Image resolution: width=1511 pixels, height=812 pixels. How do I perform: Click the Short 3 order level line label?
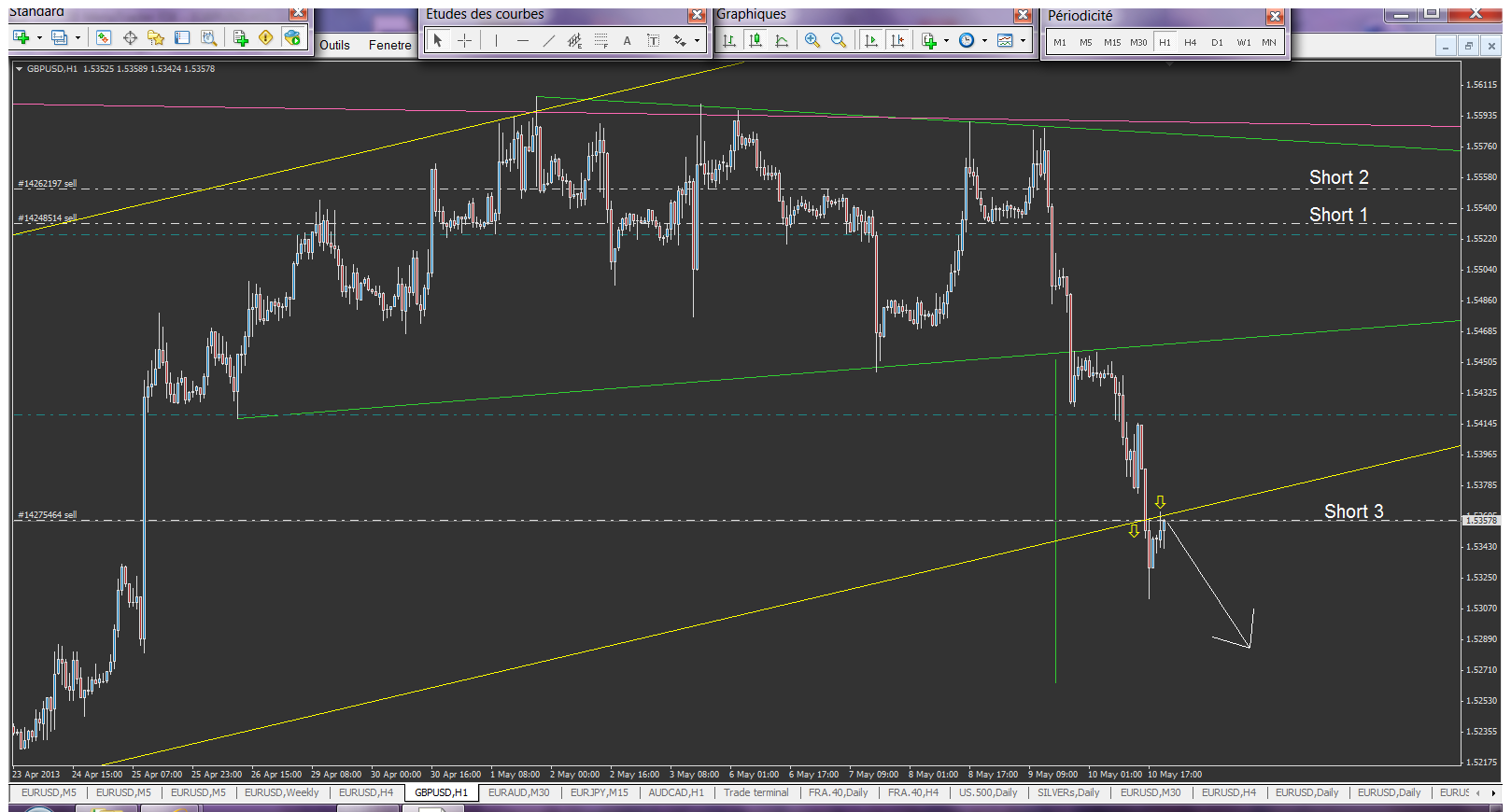(x=1353, y=511)
